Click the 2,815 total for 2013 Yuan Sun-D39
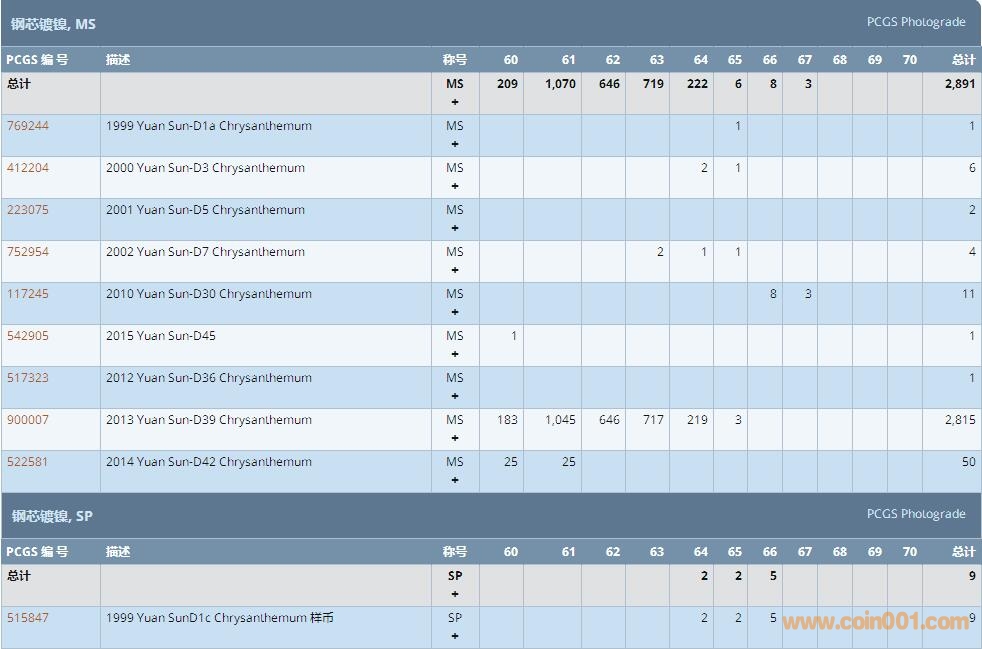Image resolution: width=982 pixels, height=649 pixels. tap(959, 420)
